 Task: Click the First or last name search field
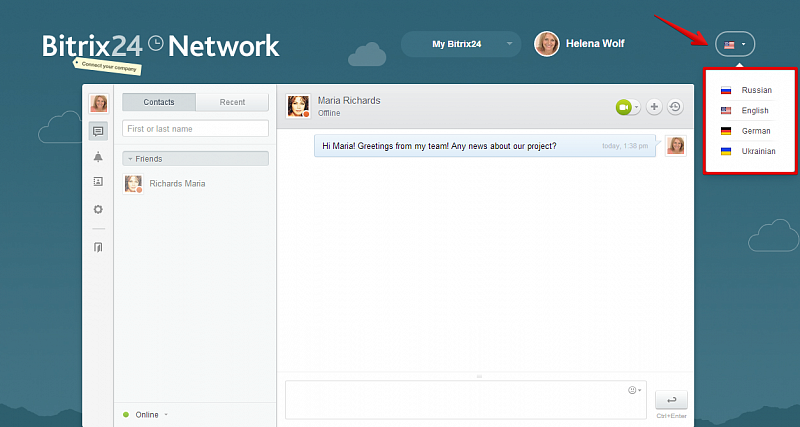pyautogui.click(x=195, y=129)
